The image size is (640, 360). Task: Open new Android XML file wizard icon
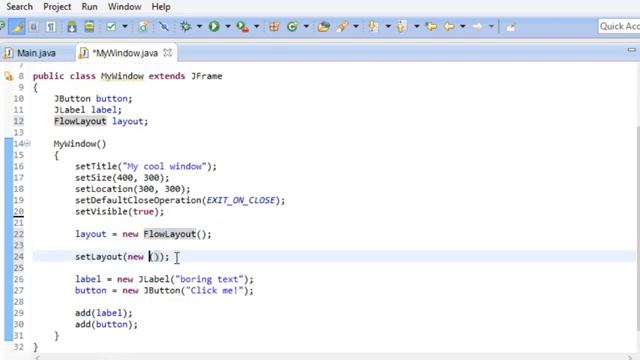[143, 27]
